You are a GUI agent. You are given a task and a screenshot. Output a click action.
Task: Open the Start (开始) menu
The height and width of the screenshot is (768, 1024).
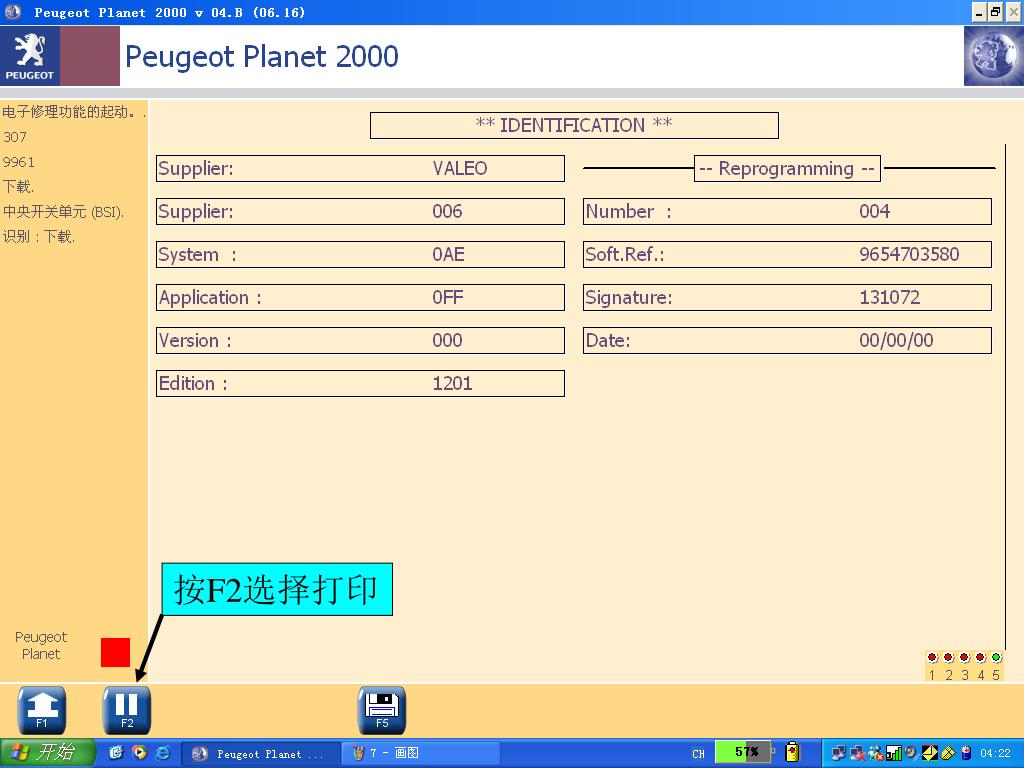(x=48, y=753)
